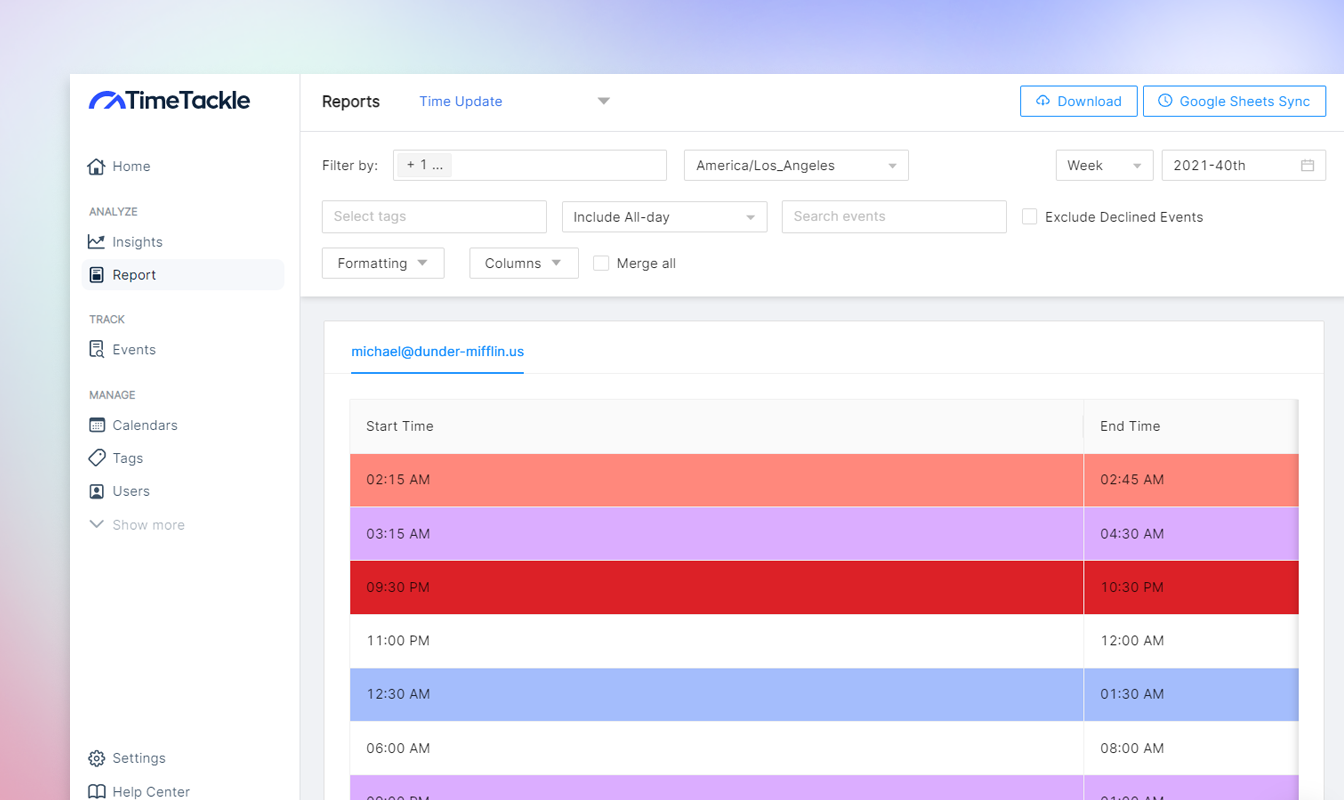The height and width of the screenshot is (800, 1344).
Task: Click the Download button
Action: coord(1079,101)
